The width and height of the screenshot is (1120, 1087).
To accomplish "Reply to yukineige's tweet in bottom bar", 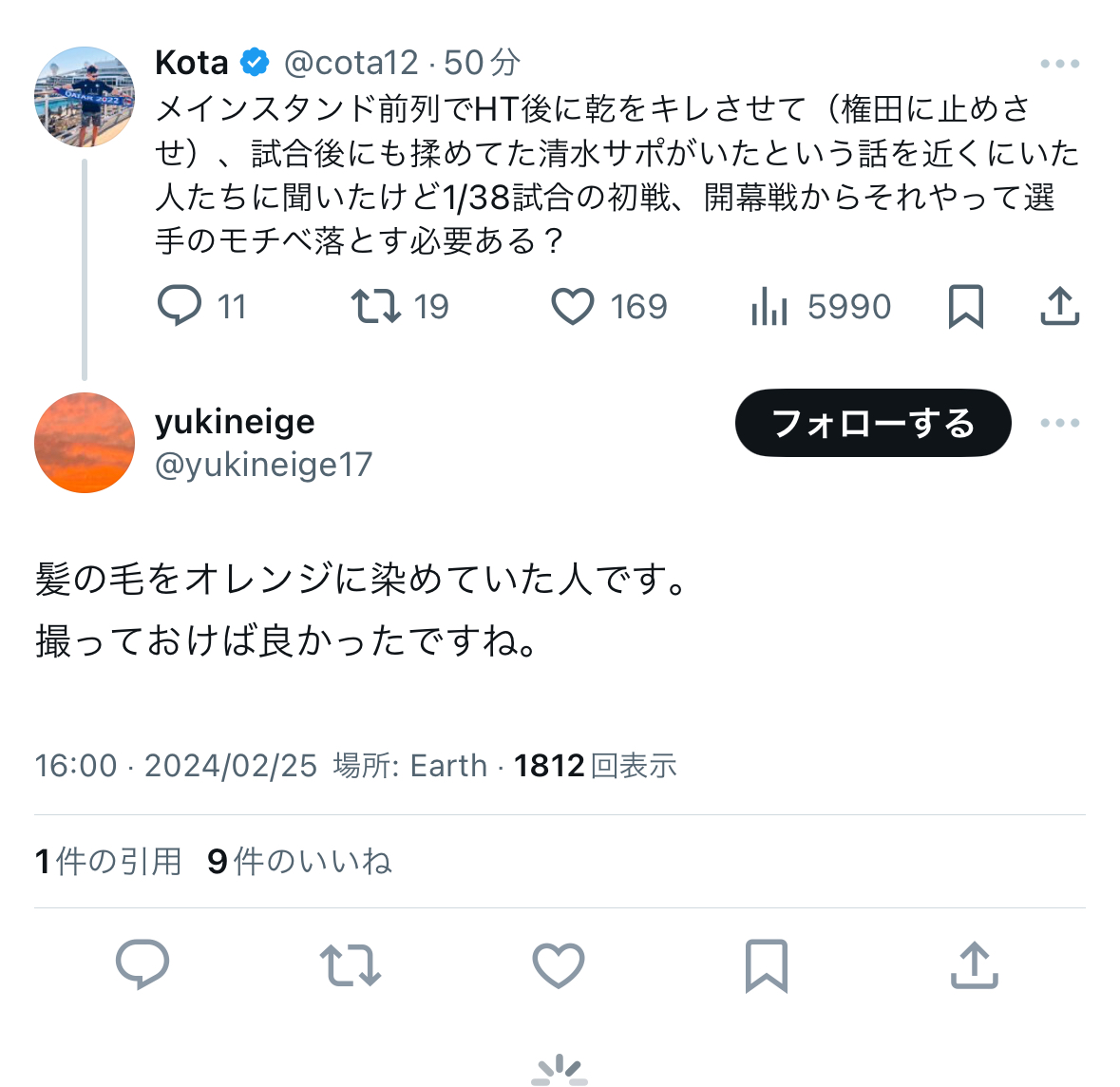I will 142,964.
